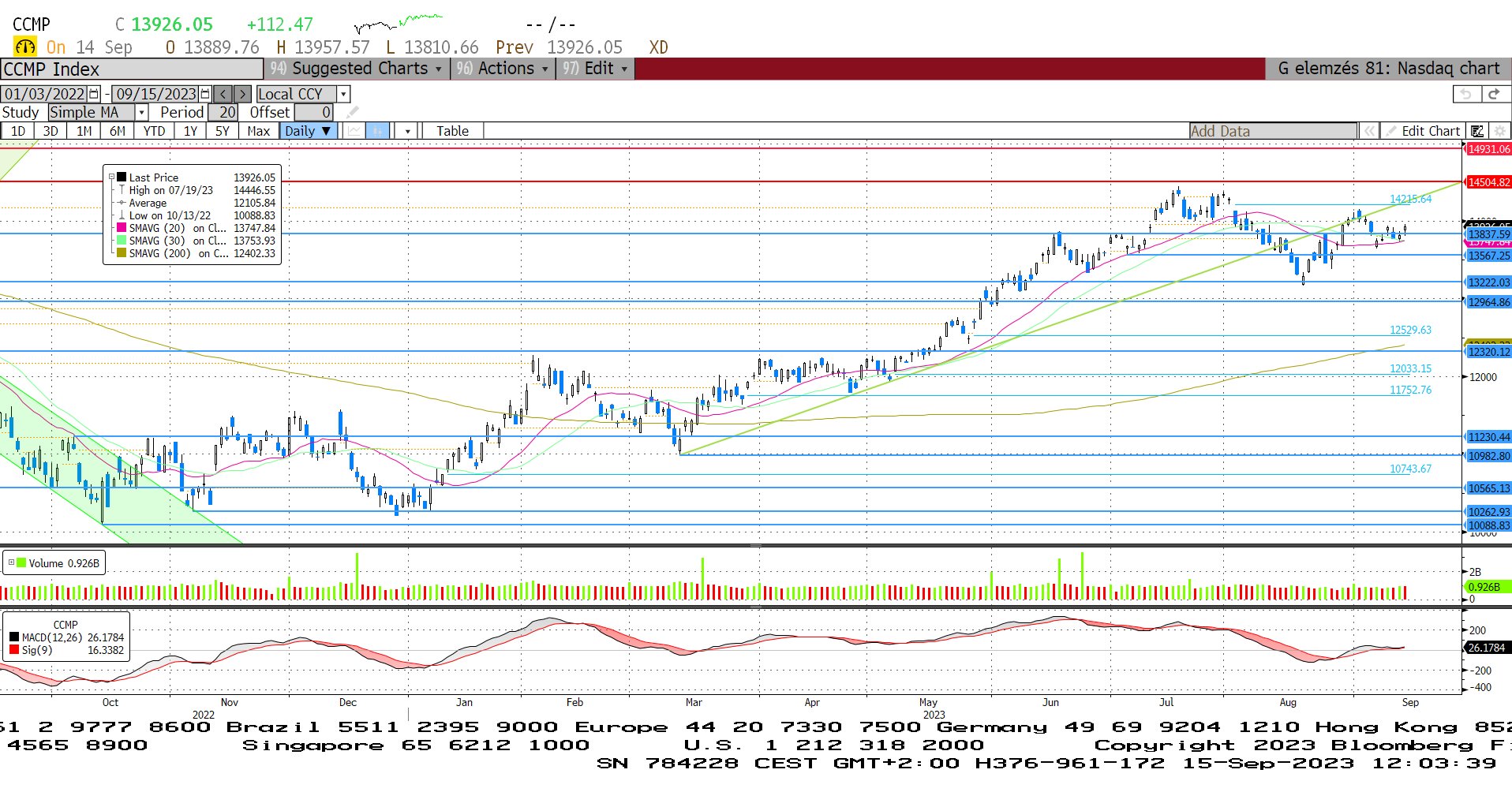Click the Period value field 20

[223, 113]
